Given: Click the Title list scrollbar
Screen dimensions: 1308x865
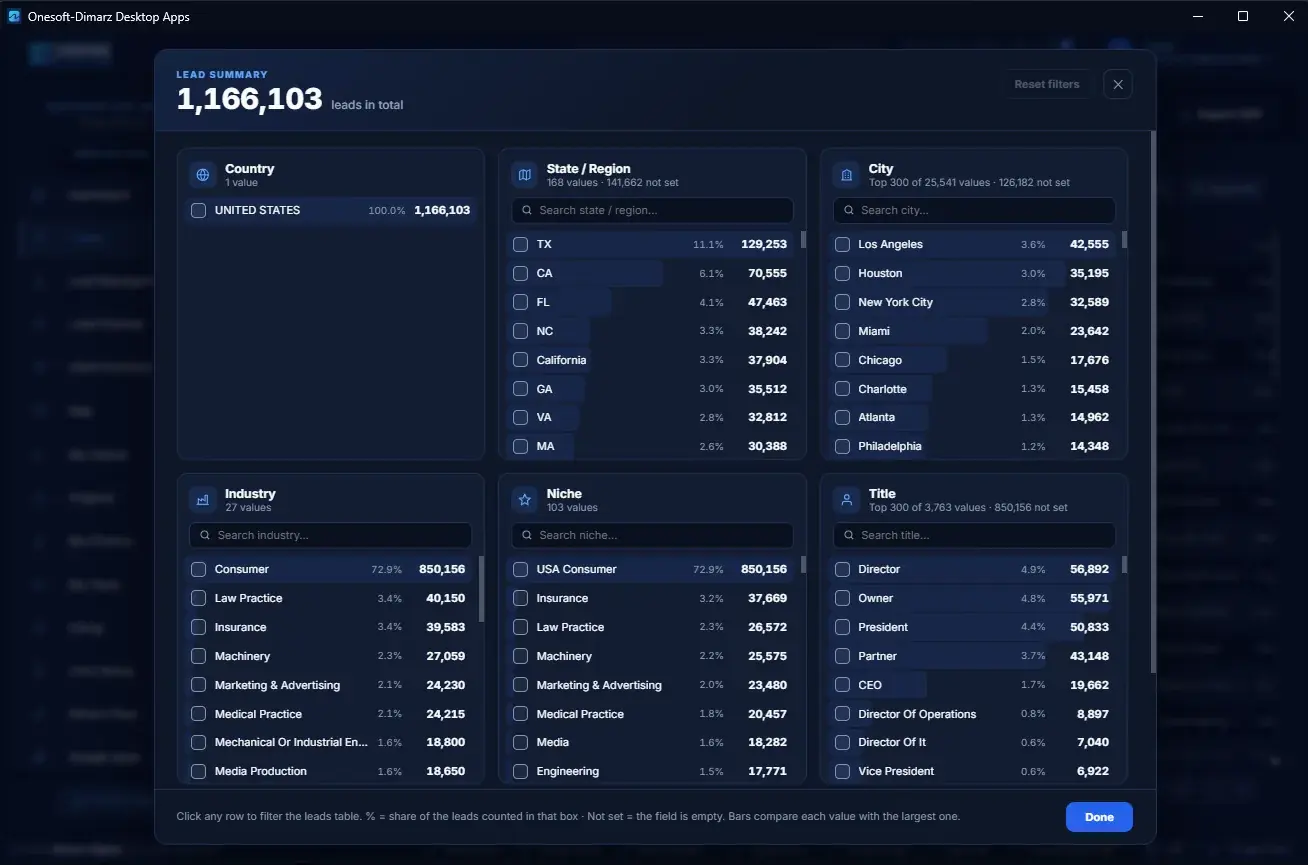Looking at the screenshot, I should point(1124,565).
